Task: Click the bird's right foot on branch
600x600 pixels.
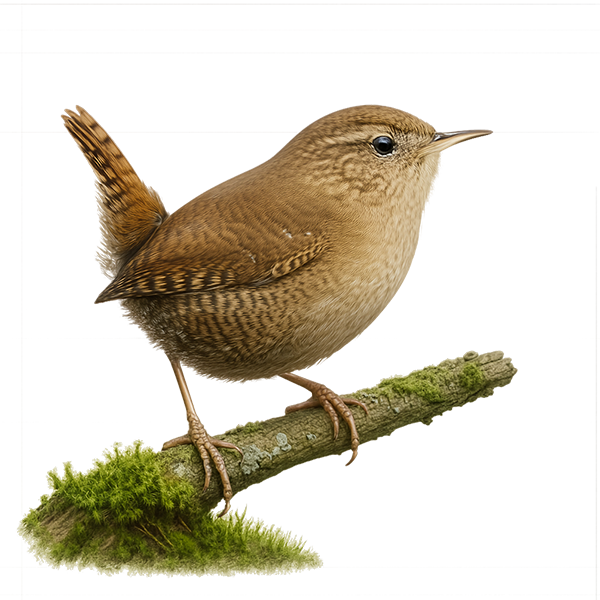Action: pyautogui.click(x=330, y=405)
